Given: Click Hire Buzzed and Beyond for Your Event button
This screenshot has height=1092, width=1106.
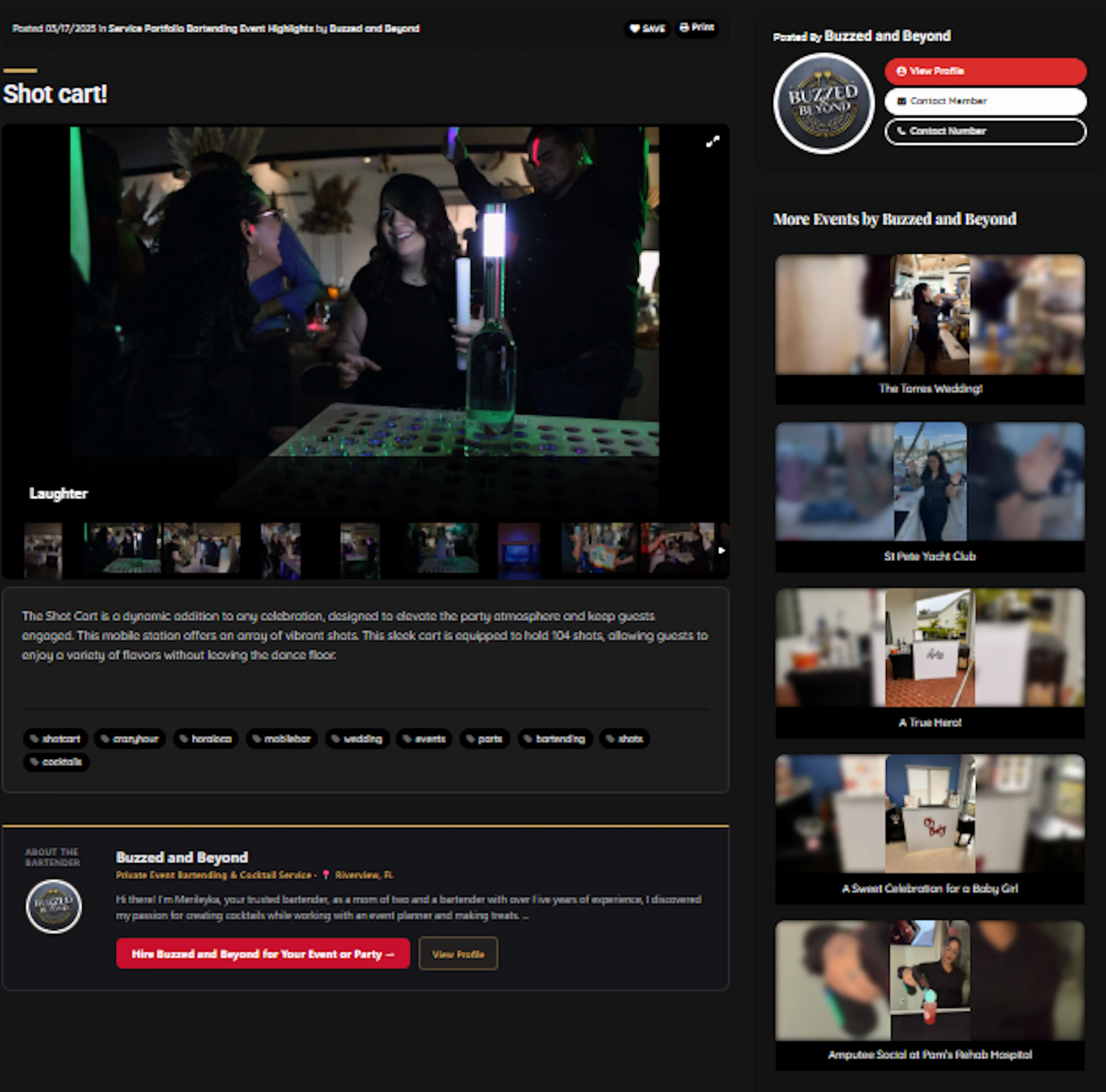Looking at the screenshot, I should point(263,953).
